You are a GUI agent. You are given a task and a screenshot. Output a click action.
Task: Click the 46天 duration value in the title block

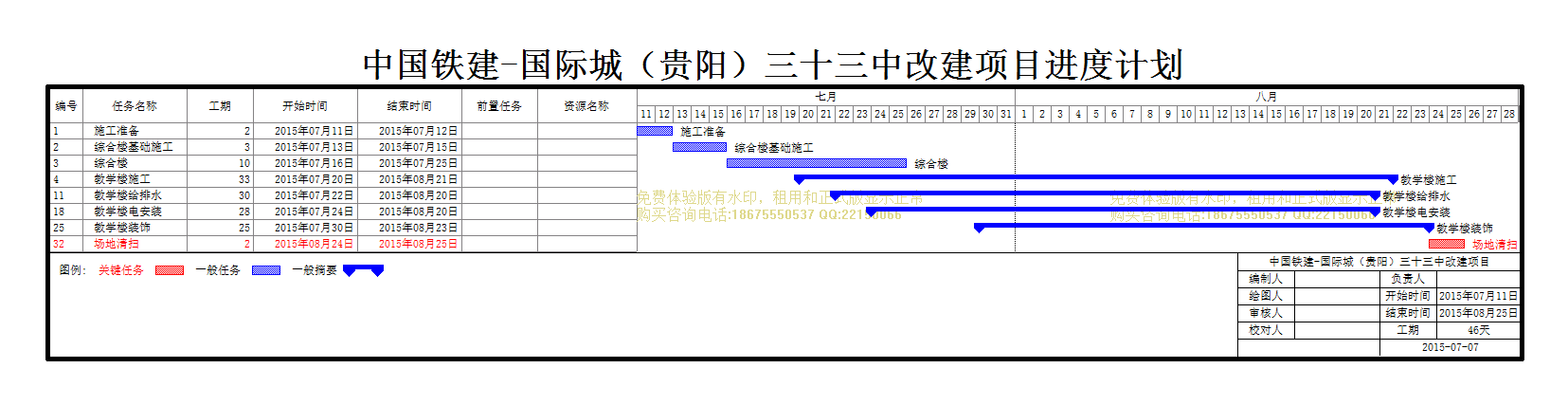coord(1479,330)
